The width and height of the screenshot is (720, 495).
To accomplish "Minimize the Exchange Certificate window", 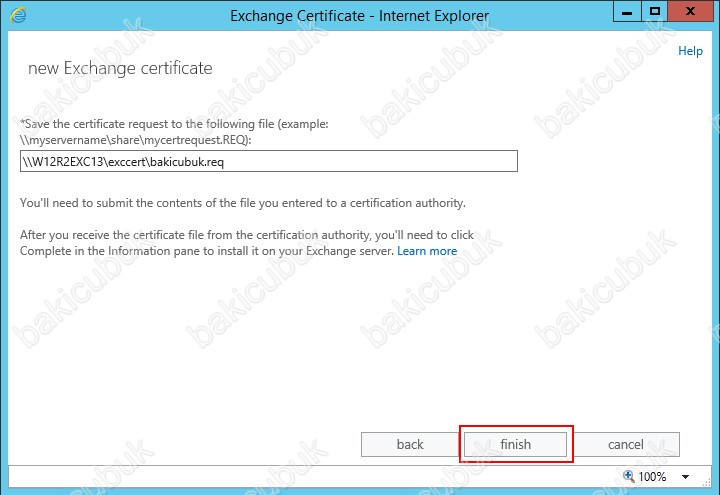I will [627, 12].
